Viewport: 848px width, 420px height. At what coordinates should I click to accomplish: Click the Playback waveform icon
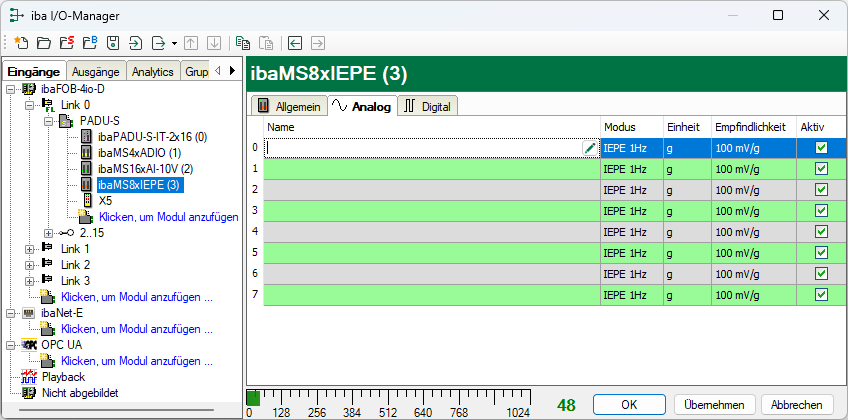pos(29,377)
